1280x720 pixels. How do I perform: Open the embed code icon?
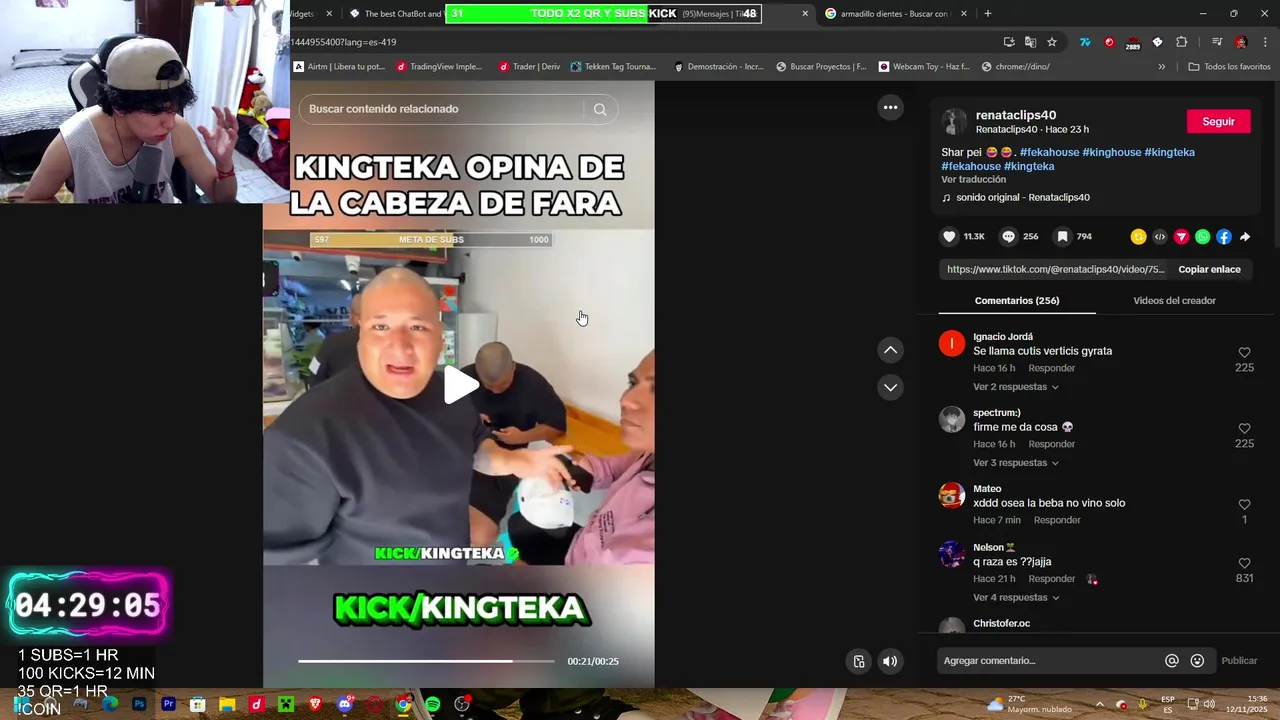point(1160,237)
